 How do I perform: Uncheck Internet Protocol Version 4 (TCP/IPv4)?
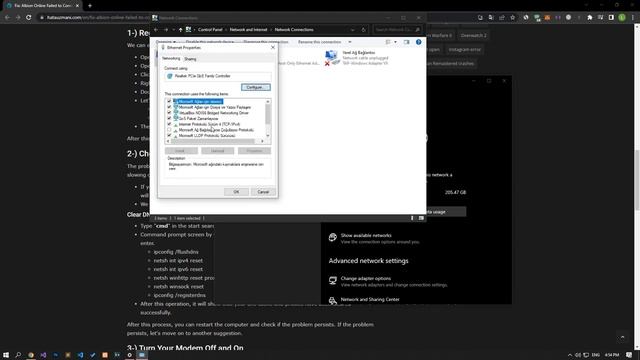click(169, 124)
